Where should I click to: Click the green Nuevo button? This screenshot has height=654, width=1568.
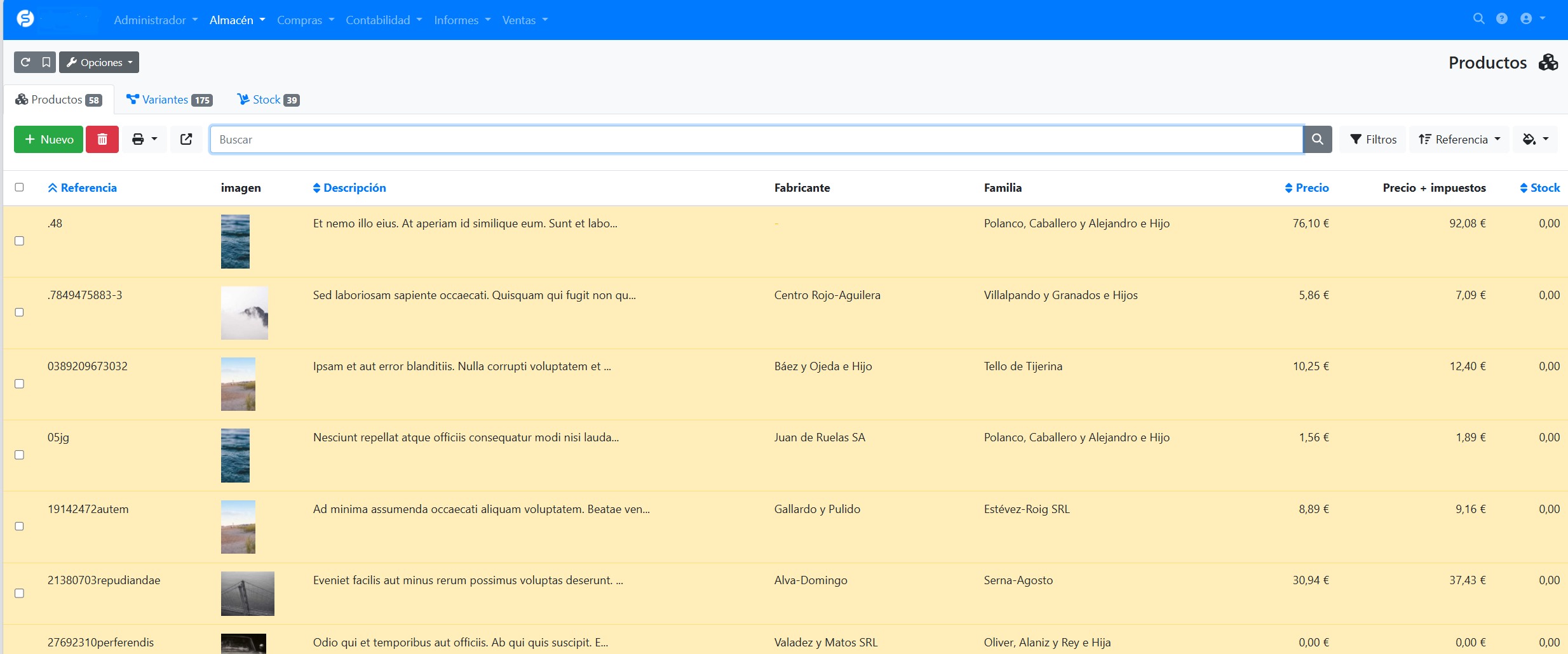tap(49, 140)
